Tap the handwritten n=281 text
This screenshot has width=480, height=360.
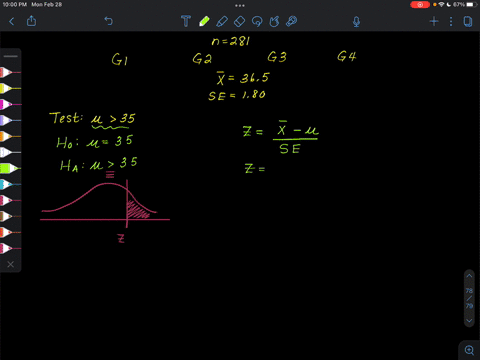tap(231, 41)
